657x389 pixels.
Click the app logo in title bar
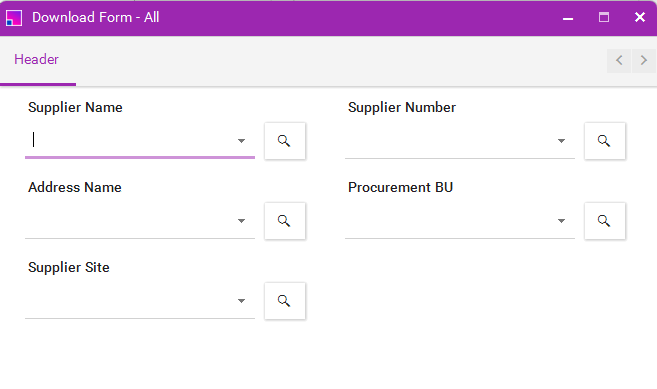point(14,18)
